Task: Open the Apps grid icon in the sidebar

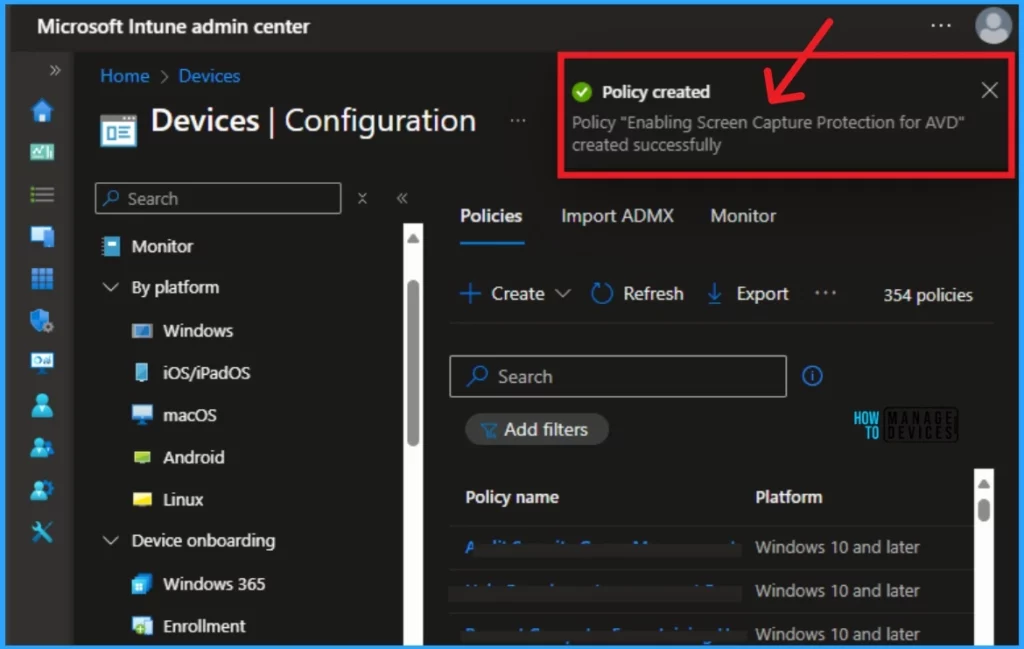Action: click(42, 279)
